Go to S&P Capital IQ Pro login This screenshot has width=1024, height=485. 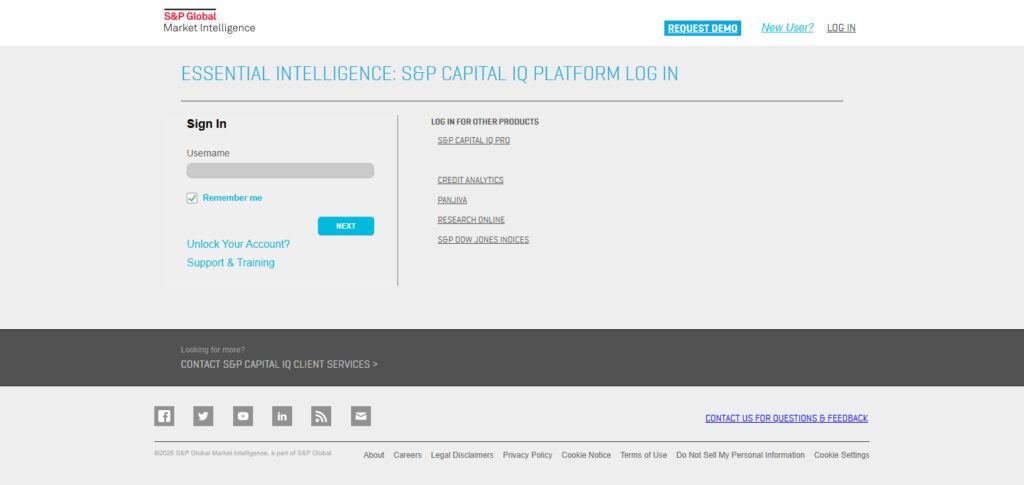pyautogui.click(x=473, y=140)
